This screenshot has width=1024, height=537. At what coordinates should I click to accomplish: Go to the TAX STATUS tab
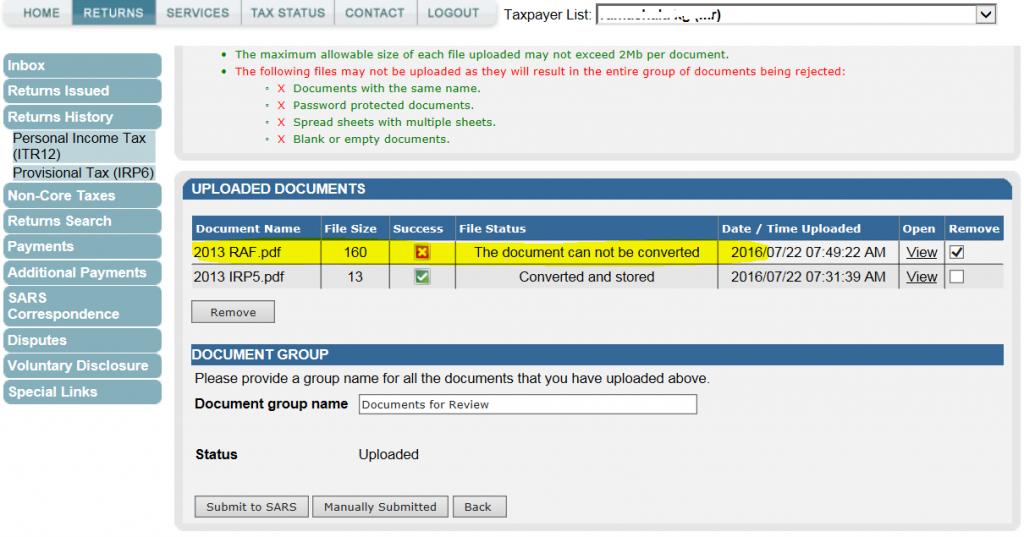(288, 13)
